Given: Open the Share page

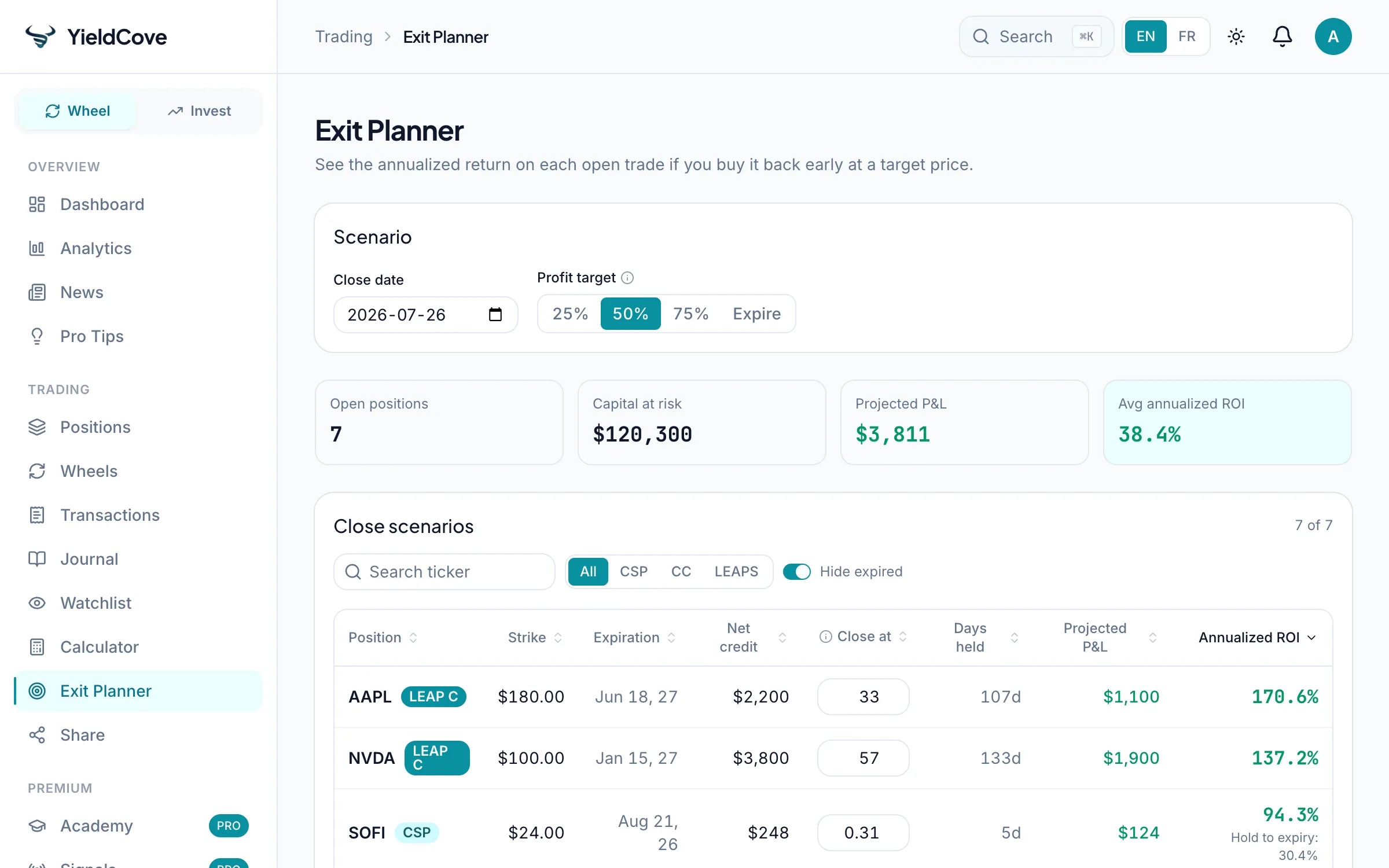Looking at the screenshot, I should pyautogui.click(x=138, y=735).
